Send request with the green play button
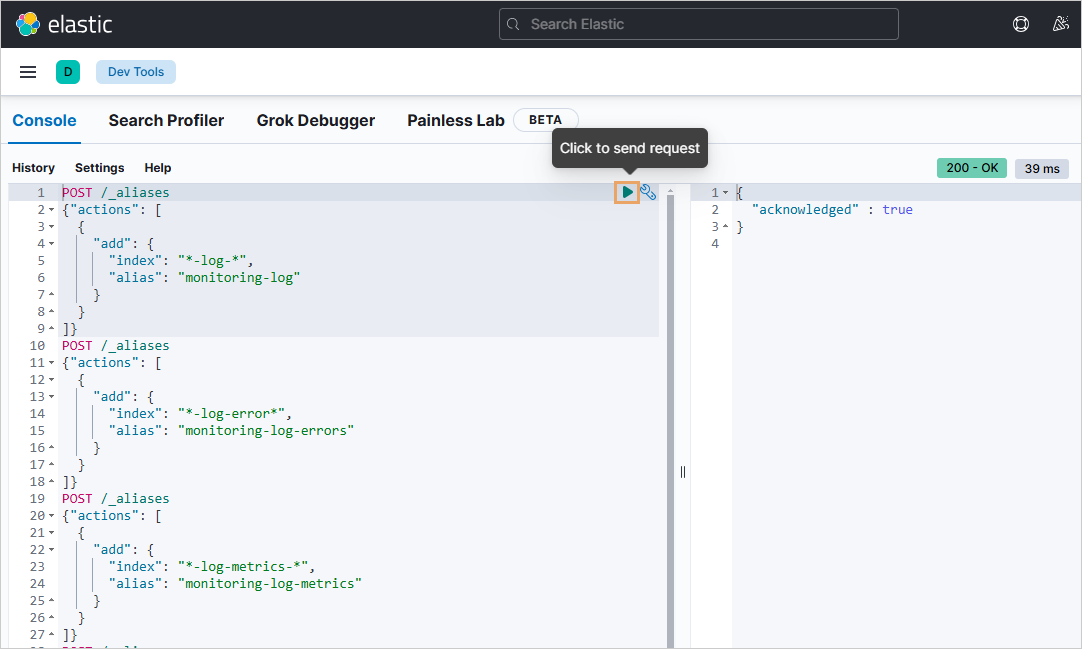Viewport: 1082px width, 649px height. (x=627, y=192)
